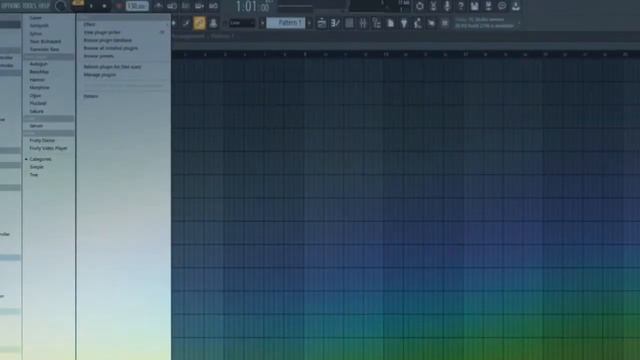640x360 pixels.
Task: Click the mixer faders icon
Action: 363,23
